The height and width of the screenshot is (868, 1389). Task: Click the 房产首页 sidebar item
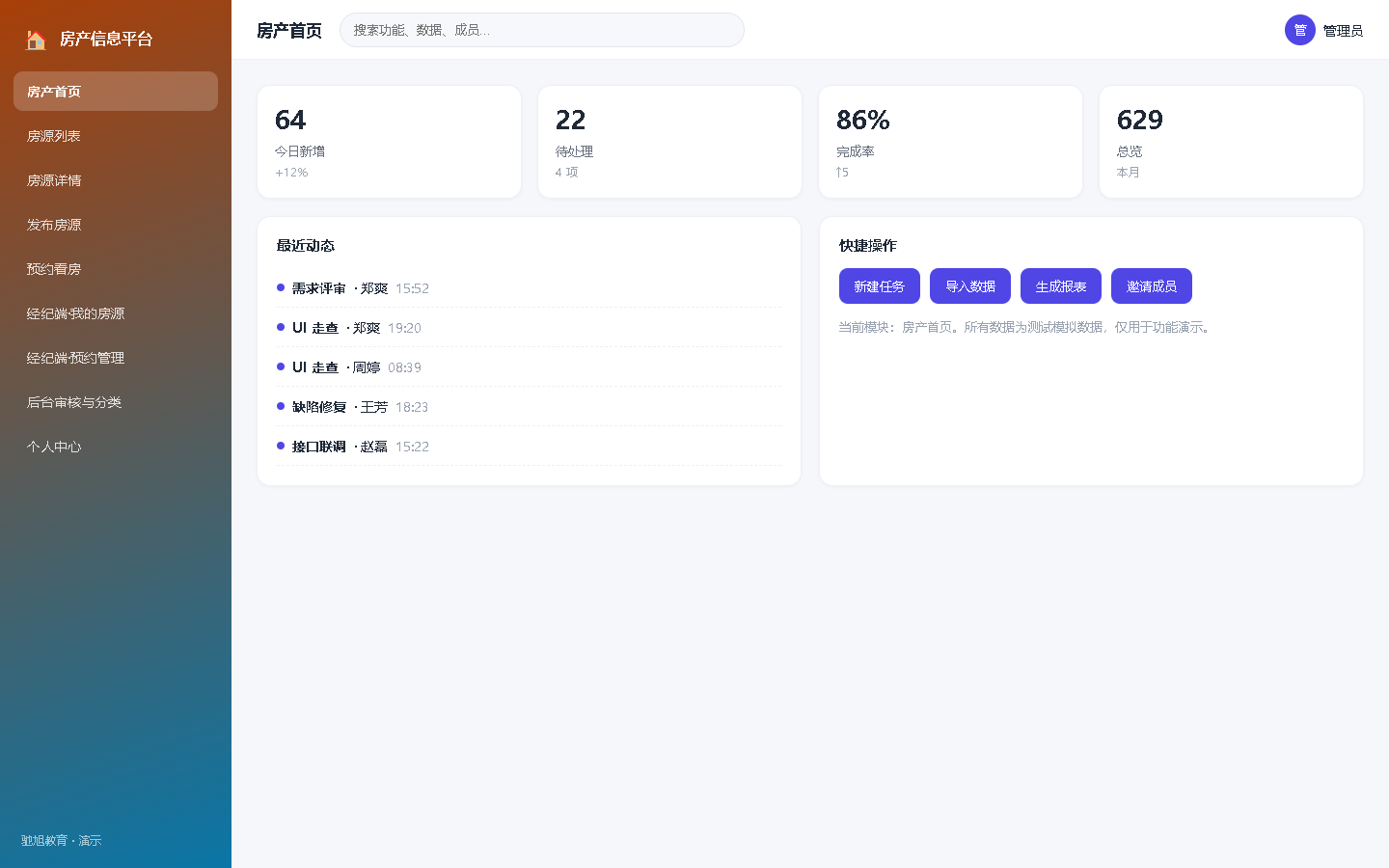click(x=116, y=92)
